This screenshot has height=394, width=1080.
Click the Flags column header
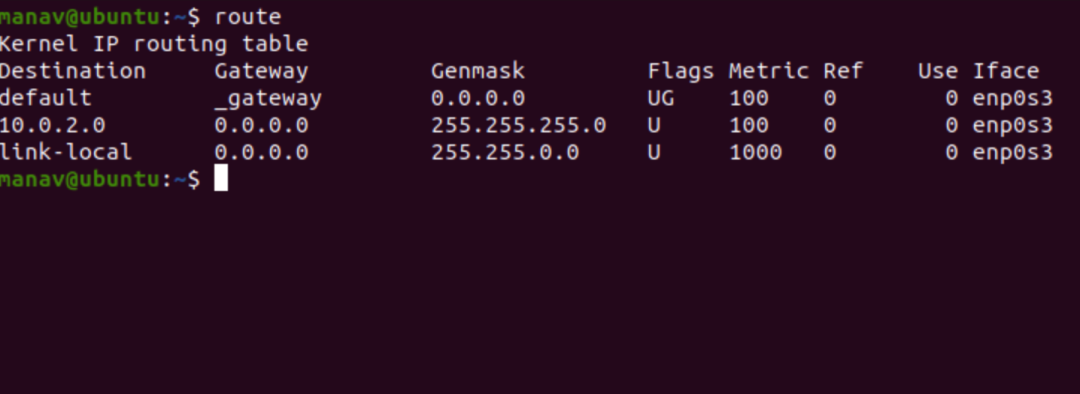click(681, 72)
